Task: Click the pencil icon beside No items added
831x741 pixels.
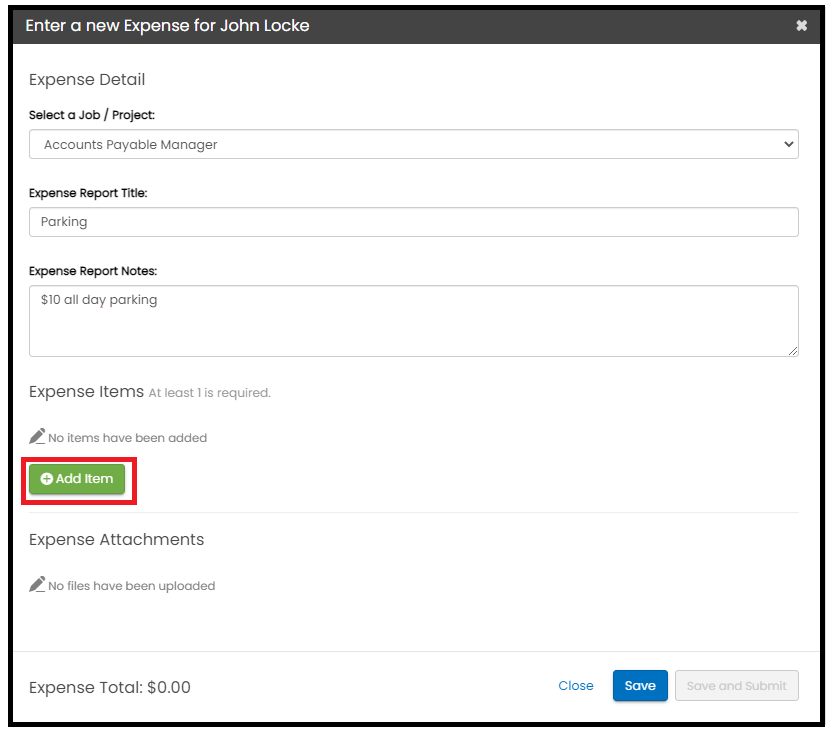Action: [37, 436]
